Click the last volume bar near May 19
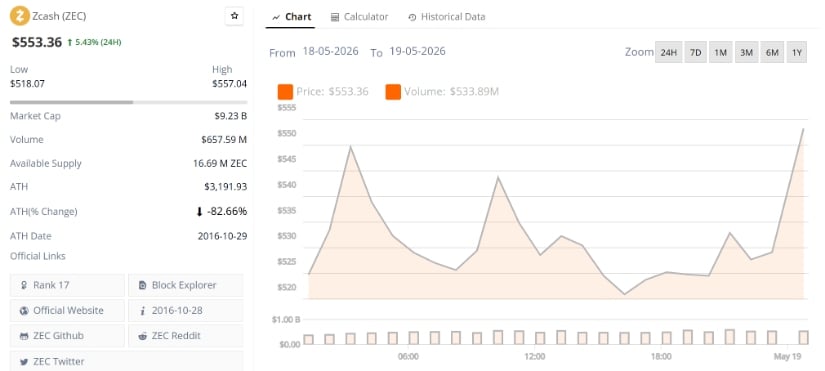 tap(803, 337)
